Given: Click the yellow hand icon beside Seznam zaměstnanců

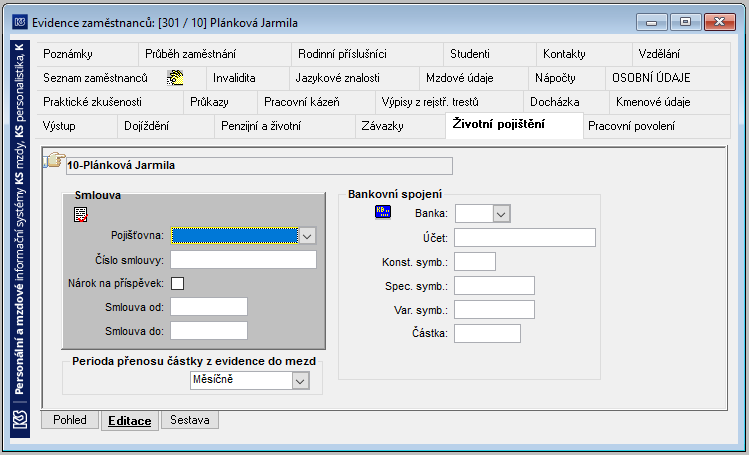Looking at the screenshot, I should click(175, 77).
